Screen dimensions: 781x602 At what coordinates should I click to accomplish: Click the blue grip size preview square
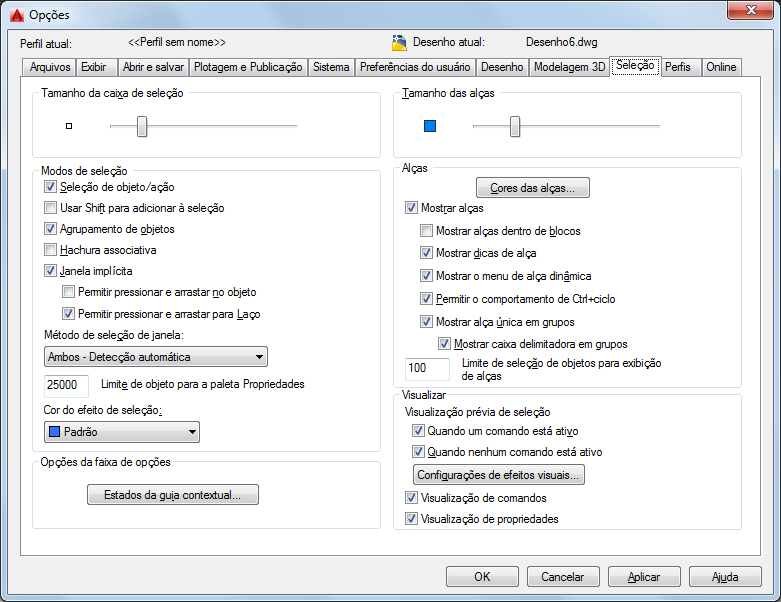(x=430, y=126)
